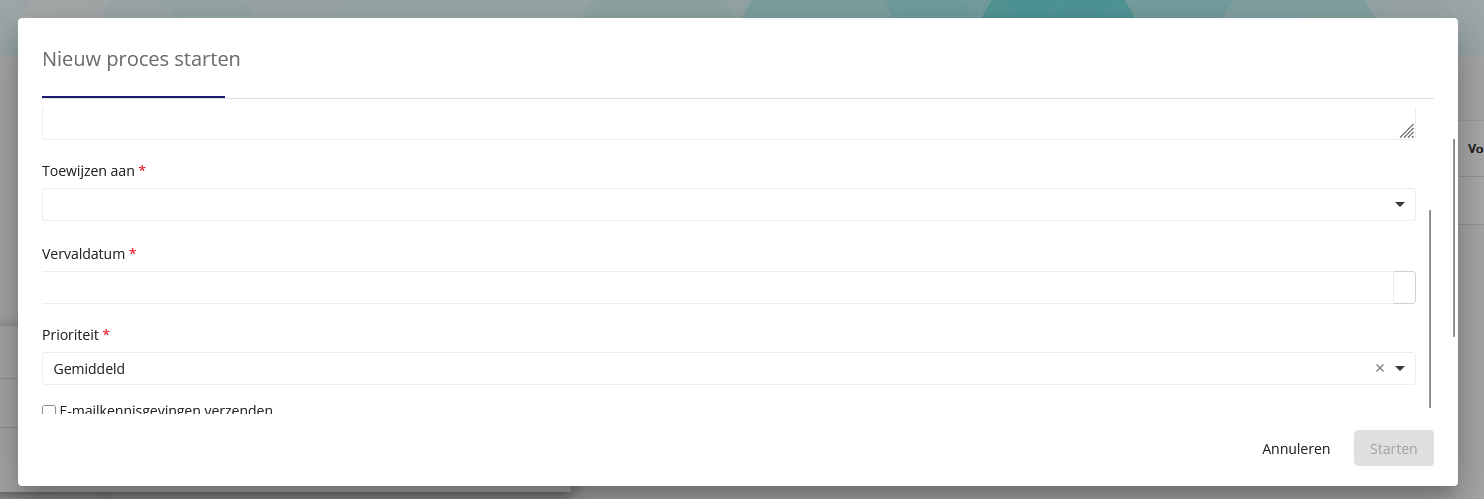This screenshot has height=499, width=1484.
Task: Click the Toewijzen aan field label
Action: click(88, 171)
